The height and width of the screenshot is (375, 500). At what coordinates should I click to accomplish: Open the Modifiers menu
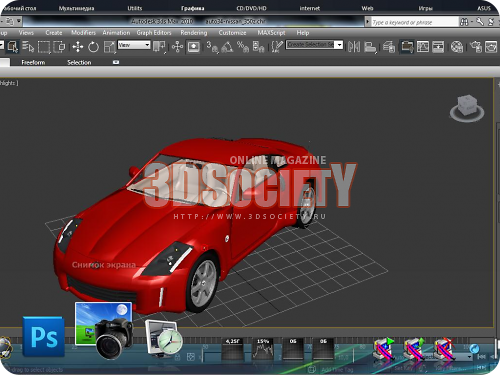pos(83,33)
